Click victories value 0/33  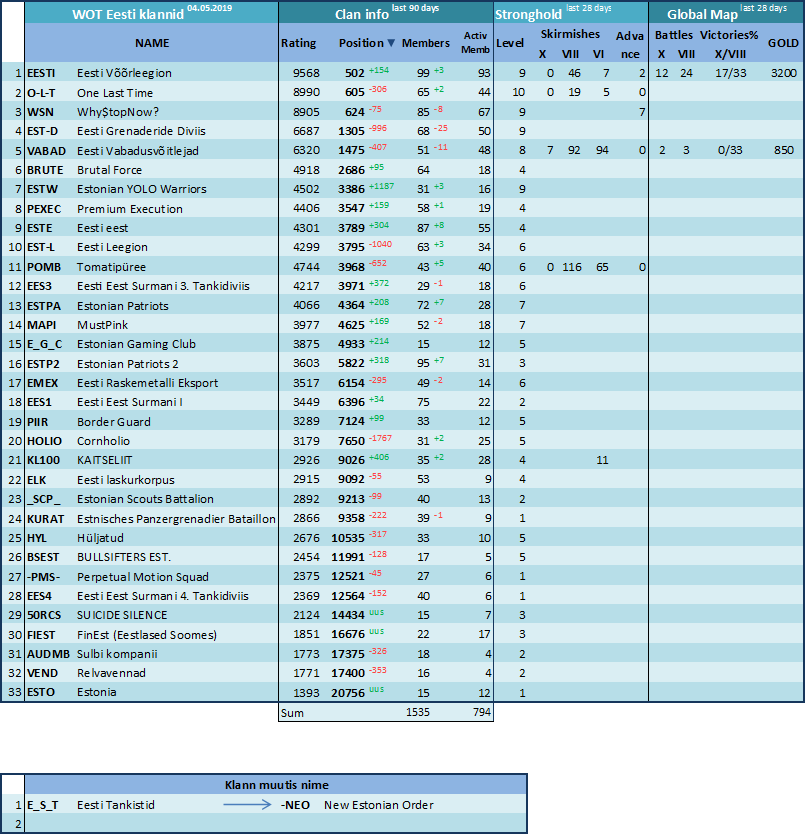tap(730, 151)
